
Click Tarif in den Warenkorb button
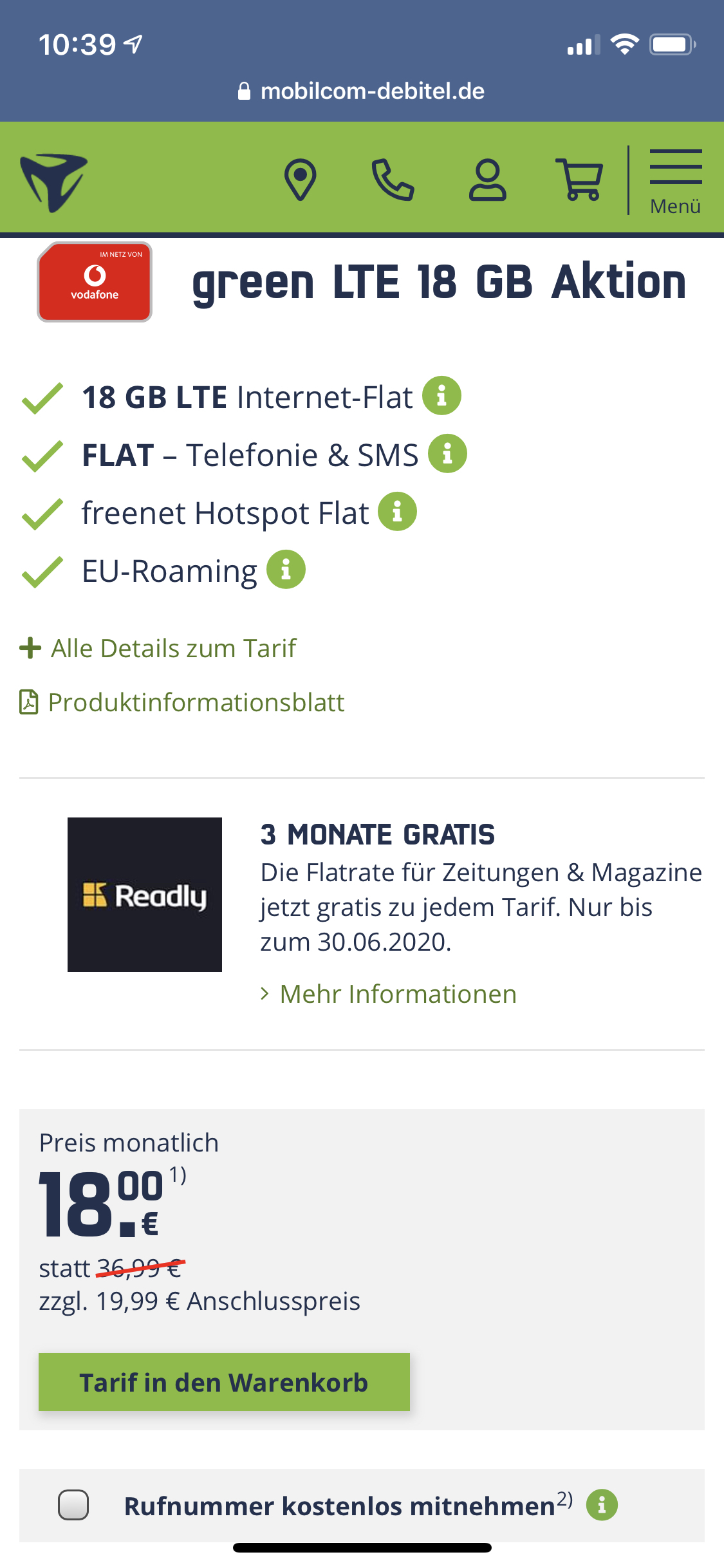pyautogui.click(x=224, y=1382)
